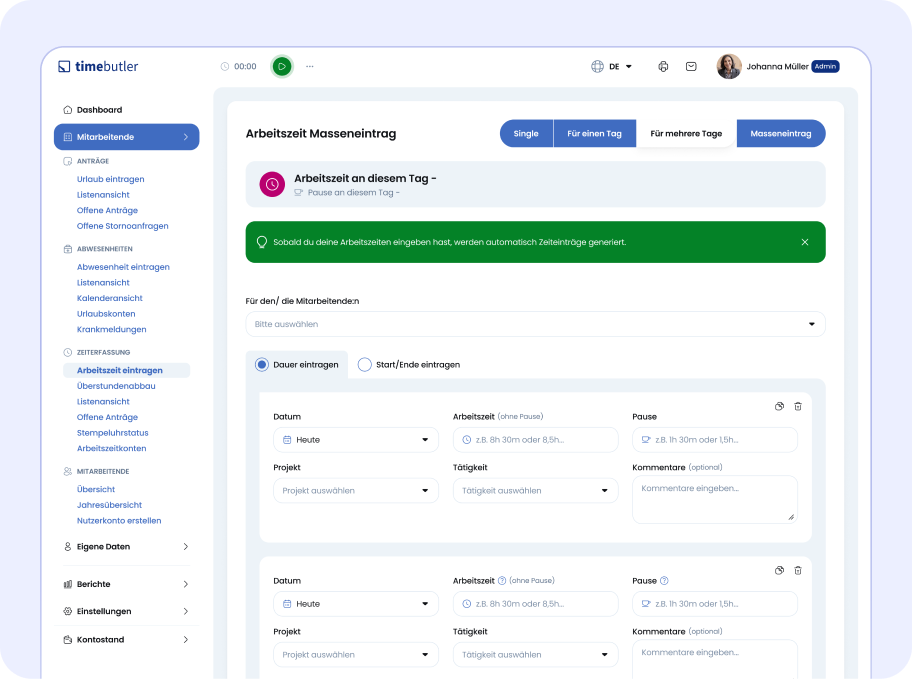Click the first Arbeitszeit input field
Screen dimensions: 912x679
[535, 440]
